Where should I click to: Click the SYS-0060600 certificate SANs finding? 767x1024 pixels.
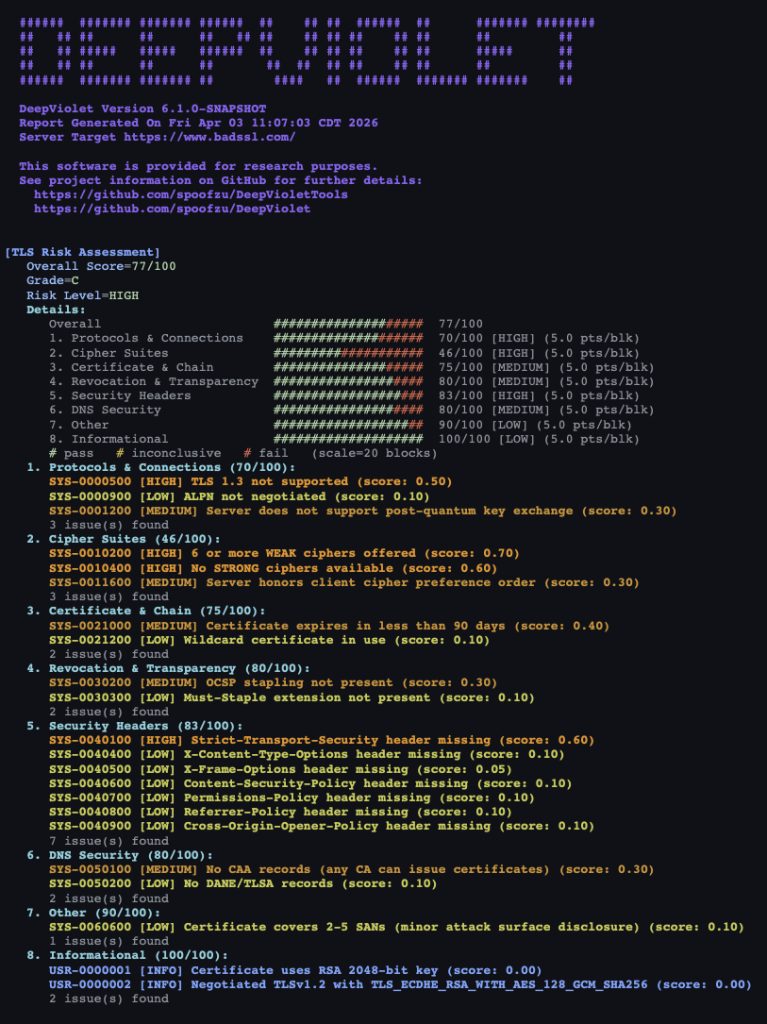[396, 927]
